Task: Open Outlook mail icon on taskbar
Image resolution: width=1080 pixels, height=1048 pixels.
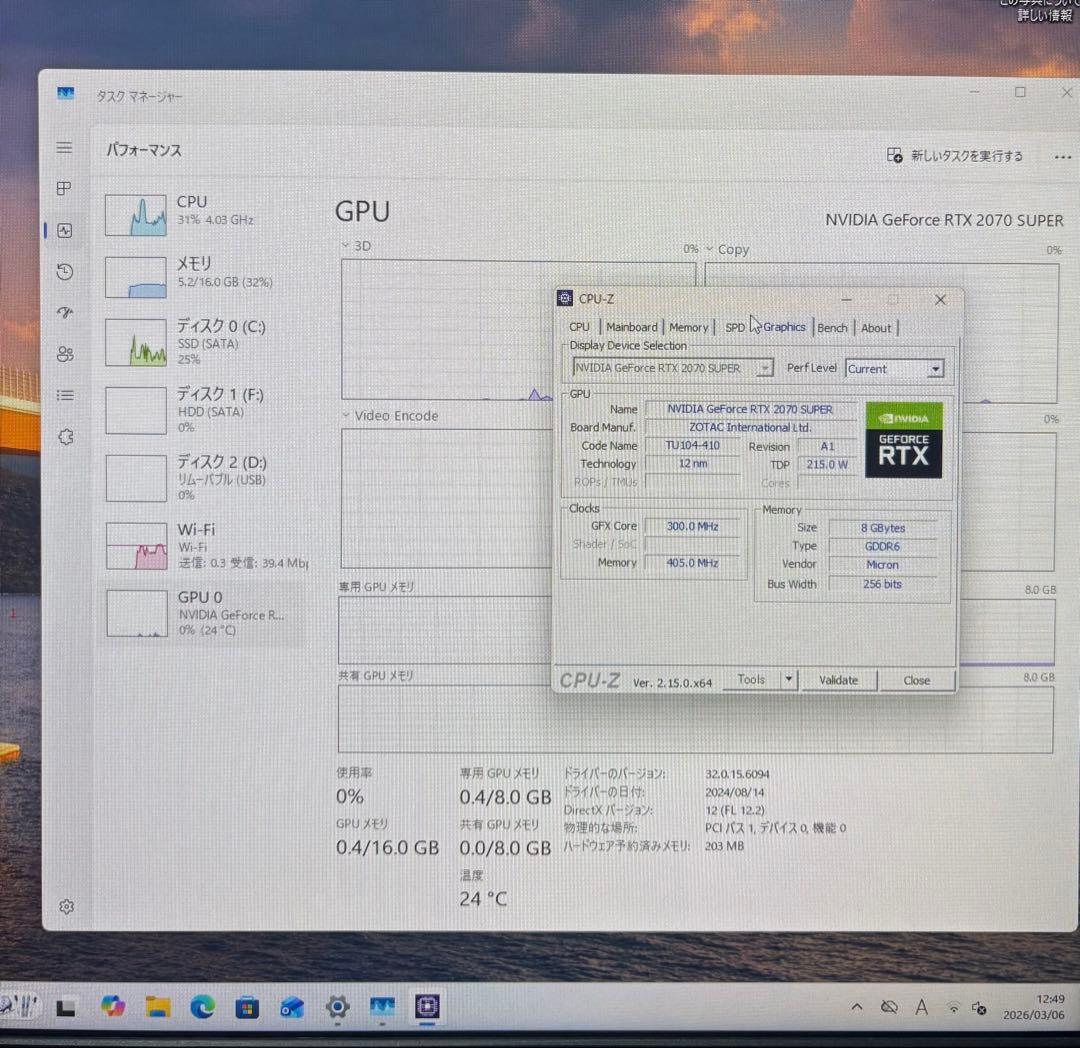Action: 292,1008
